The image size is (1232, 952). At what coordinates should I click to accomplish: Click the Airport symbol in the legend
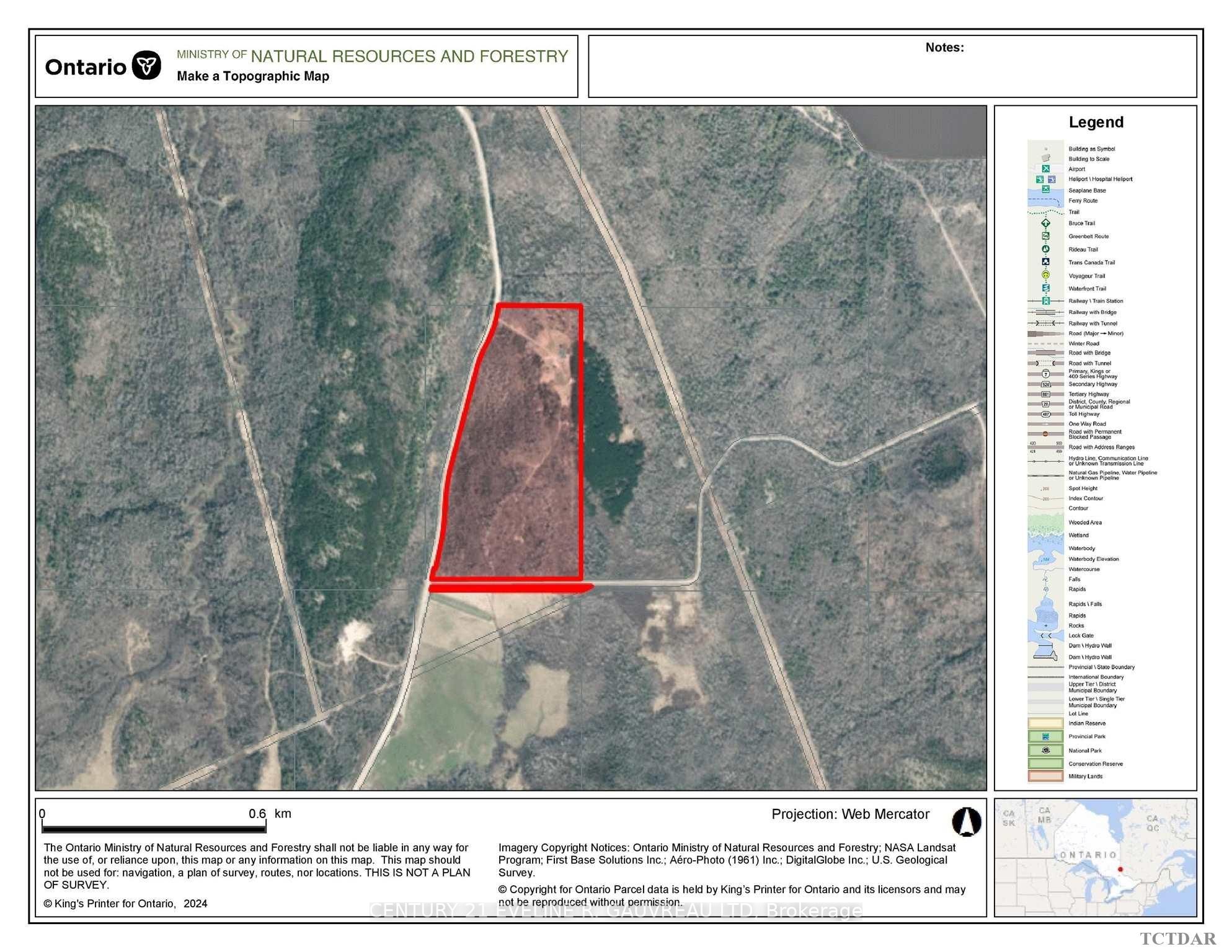(1045, 169)
